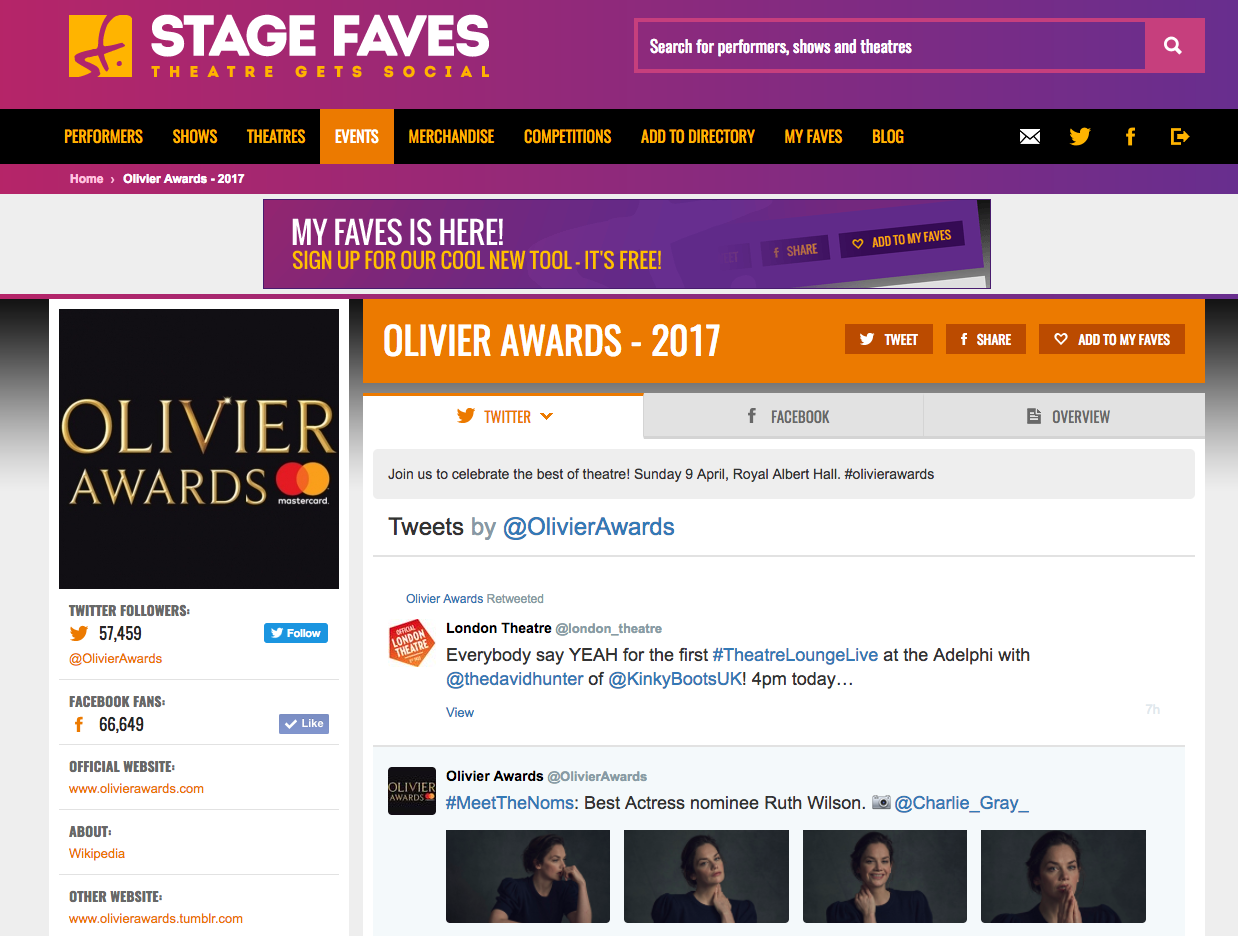Open second Ruth Wilson photo thumbnail
Screen dimensions: 1238x936
click(706, 876)
